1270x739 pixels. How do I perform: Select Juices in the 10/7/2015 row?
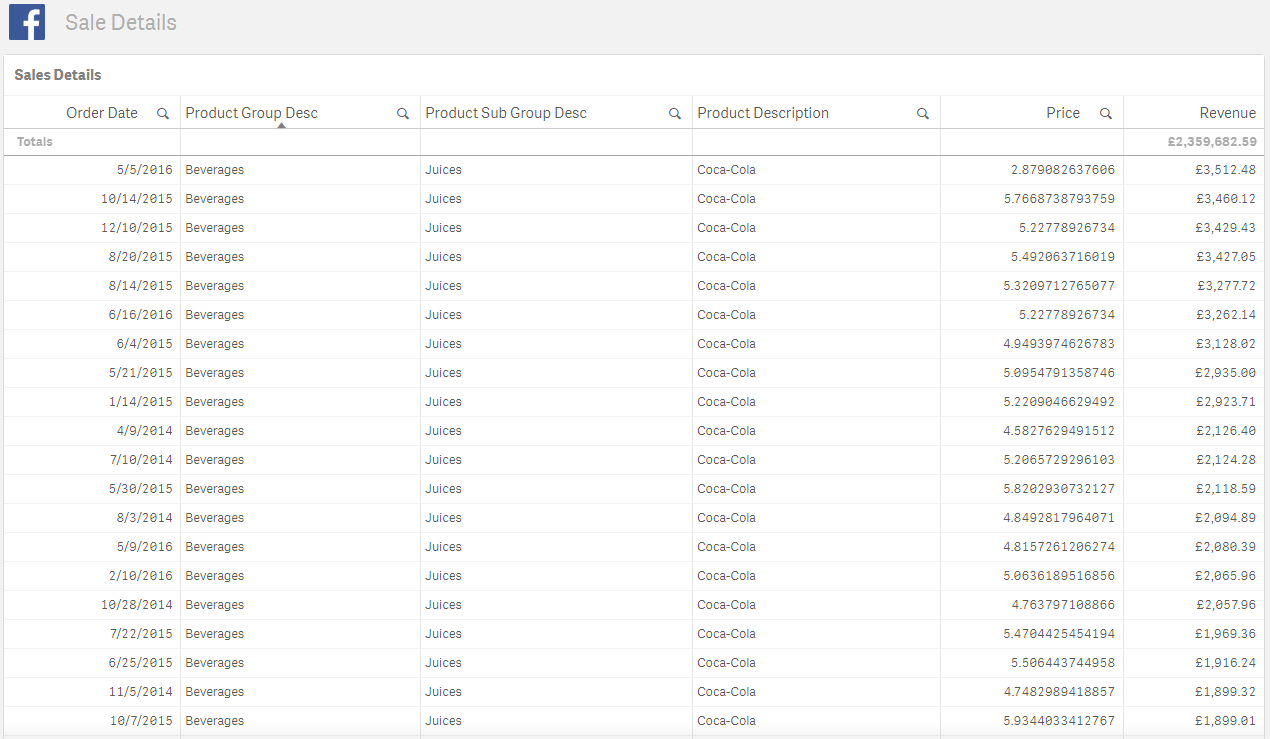tap(443, 721)
